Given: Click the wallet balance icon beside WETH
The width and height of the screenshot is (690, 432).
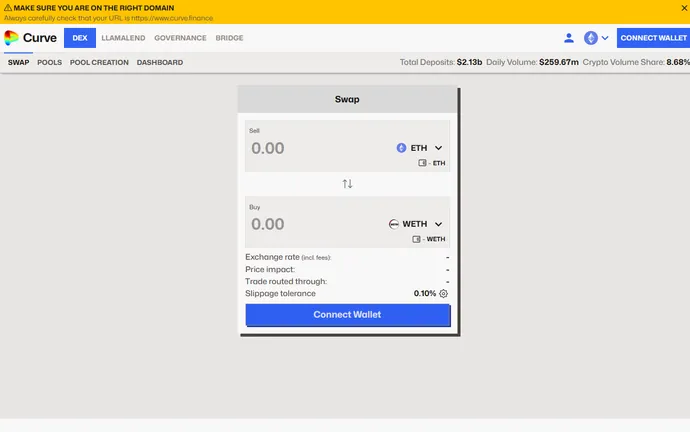Looking at the screenshot, I should pos(416,239).
